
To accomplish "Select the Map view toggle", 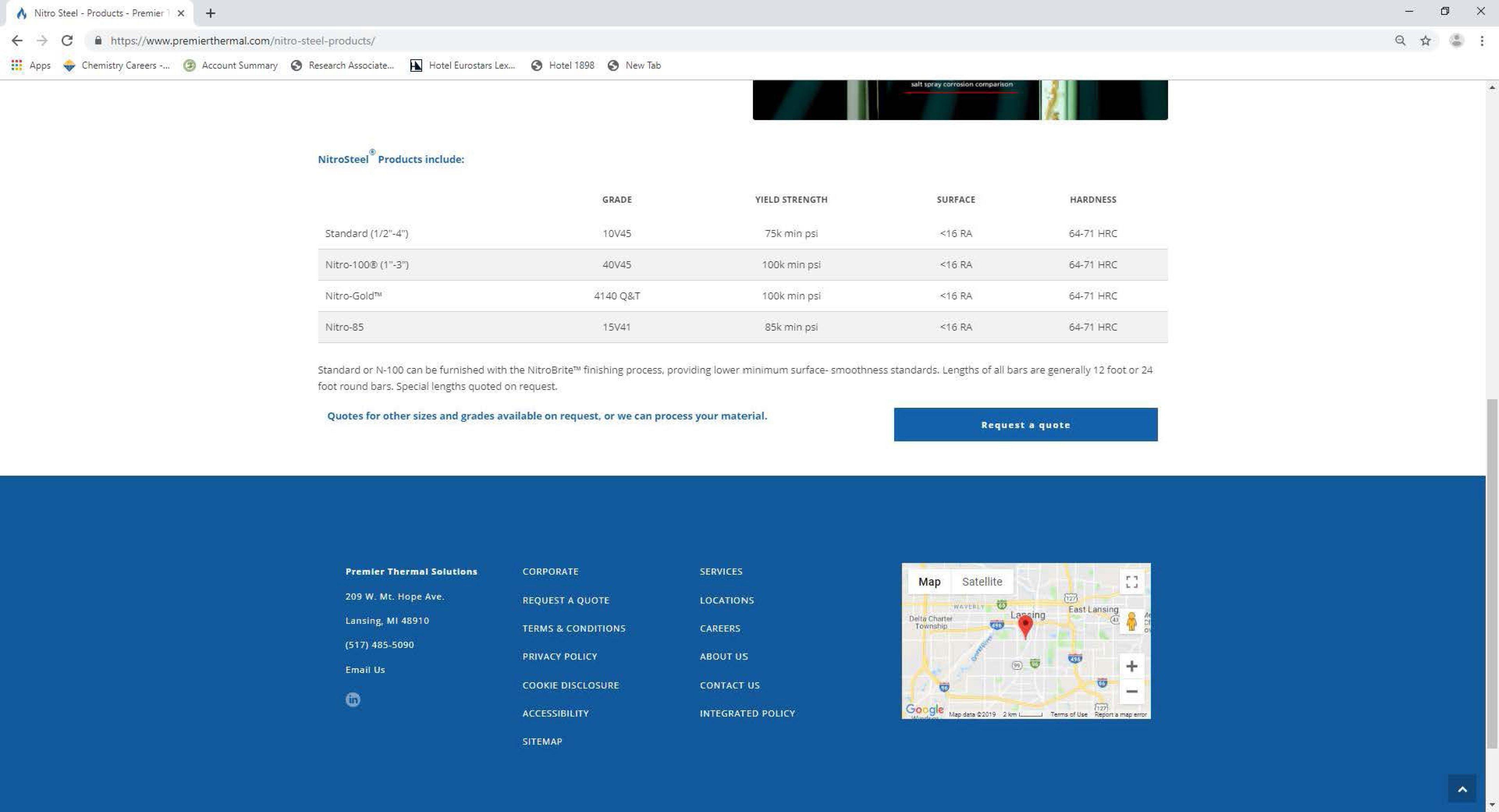I will pos(929,582).
